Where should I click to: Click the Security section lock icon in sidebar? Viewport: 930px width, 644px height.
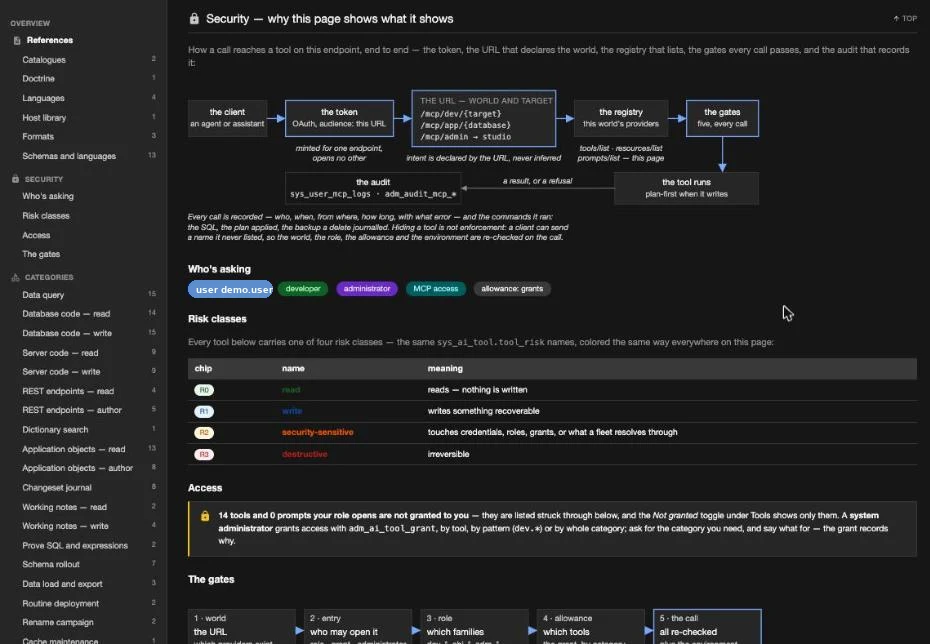(x=15, y=178)
